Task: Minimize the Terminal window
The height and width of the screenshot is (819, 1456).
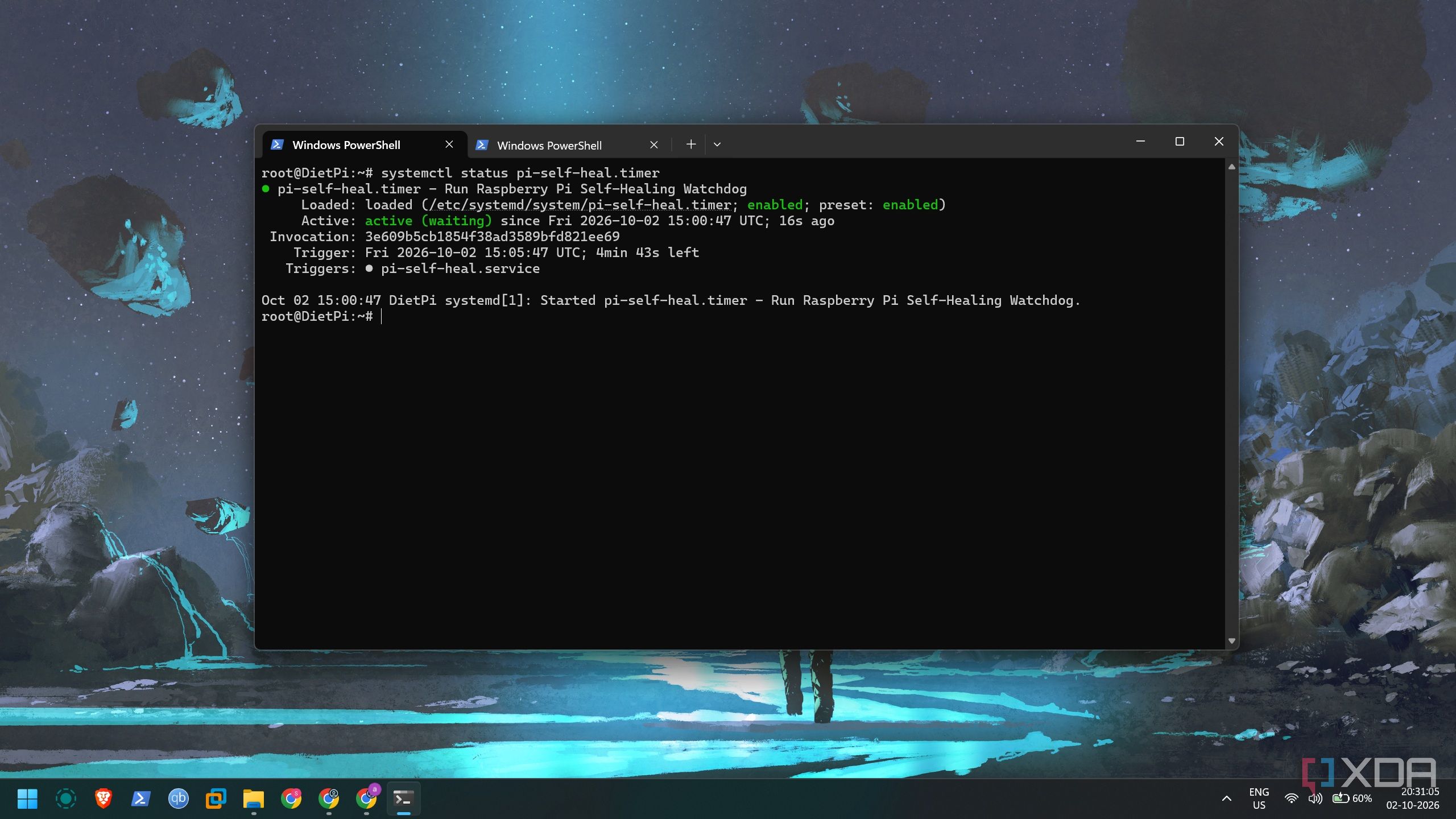Action: click(x=1140, y=141)
